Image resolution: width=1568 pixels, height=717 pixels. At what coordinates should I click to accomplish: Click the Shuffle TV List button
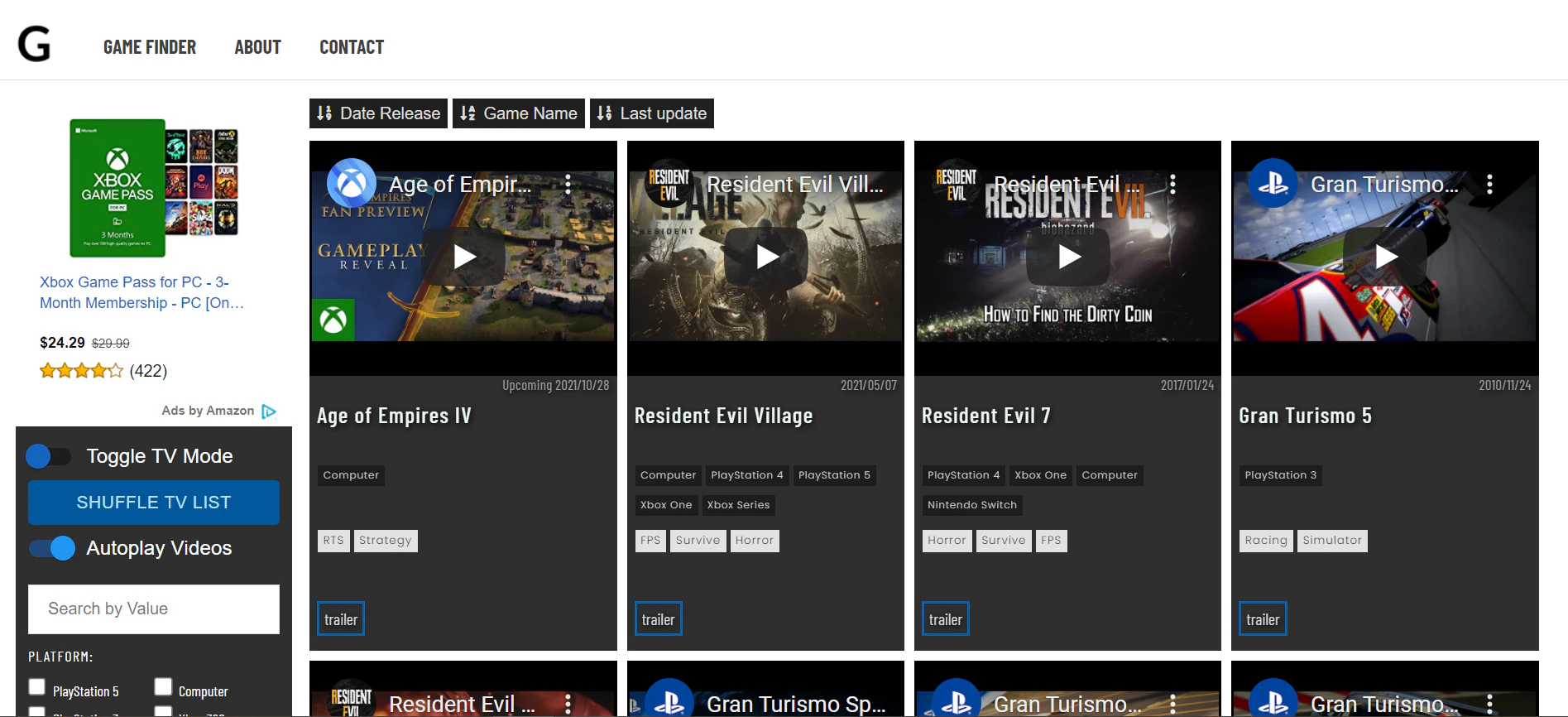pyautogui.click(x=154, y=503)
